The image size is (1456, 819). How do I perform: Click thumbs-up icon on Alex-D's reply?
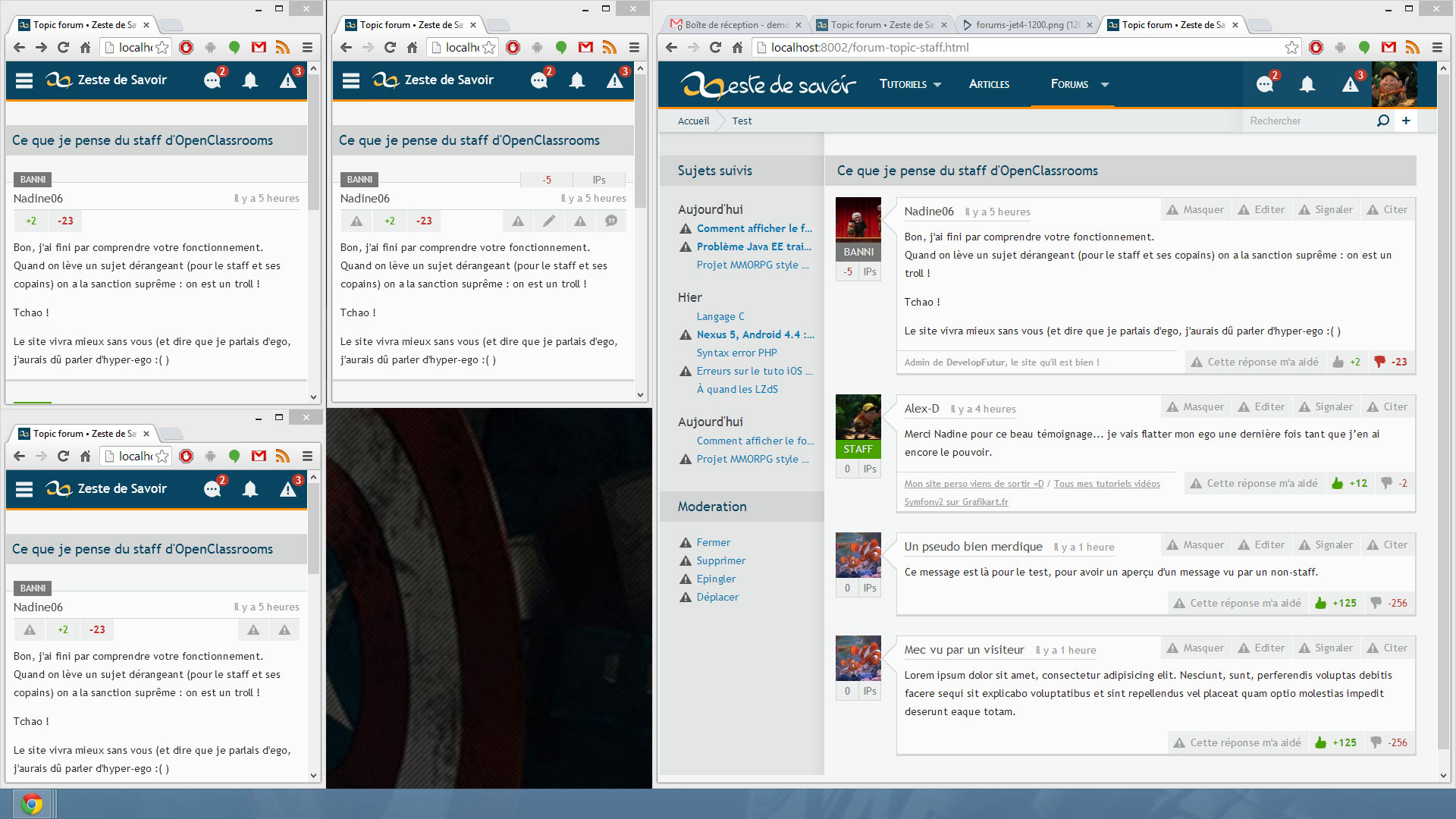pos(1338,483)
